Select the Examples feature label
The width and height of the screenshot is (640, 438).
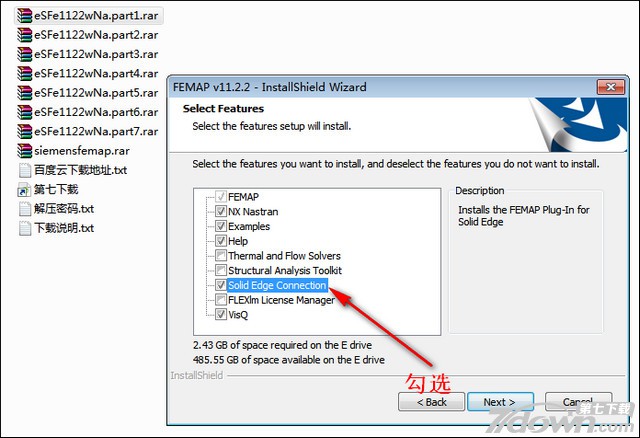(249, 227)
